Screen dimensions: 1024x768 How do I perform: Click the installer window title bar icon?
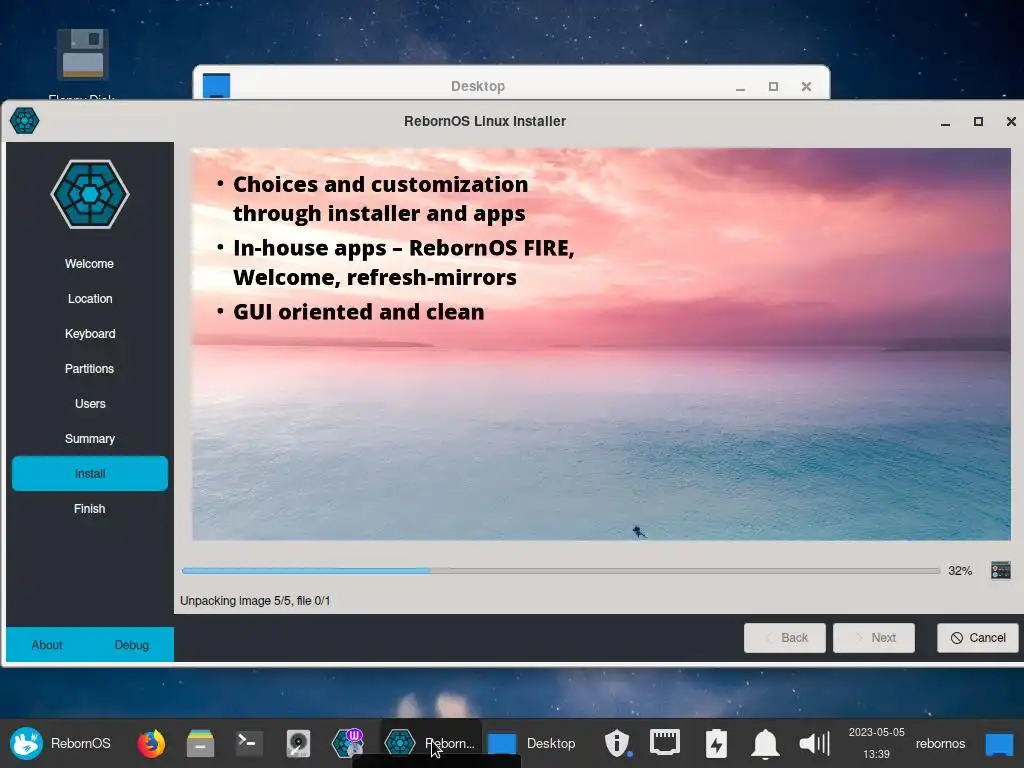click(24, 121)
